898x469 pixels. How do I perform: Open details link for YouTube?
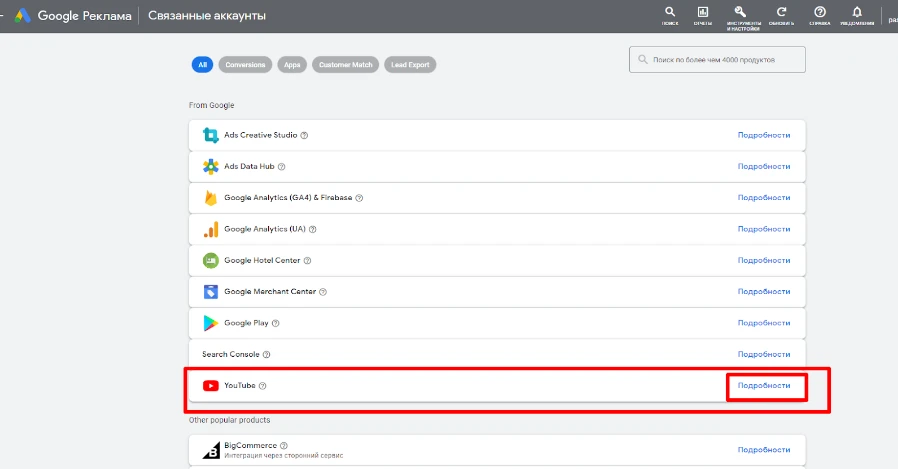(x=764, y=385)
